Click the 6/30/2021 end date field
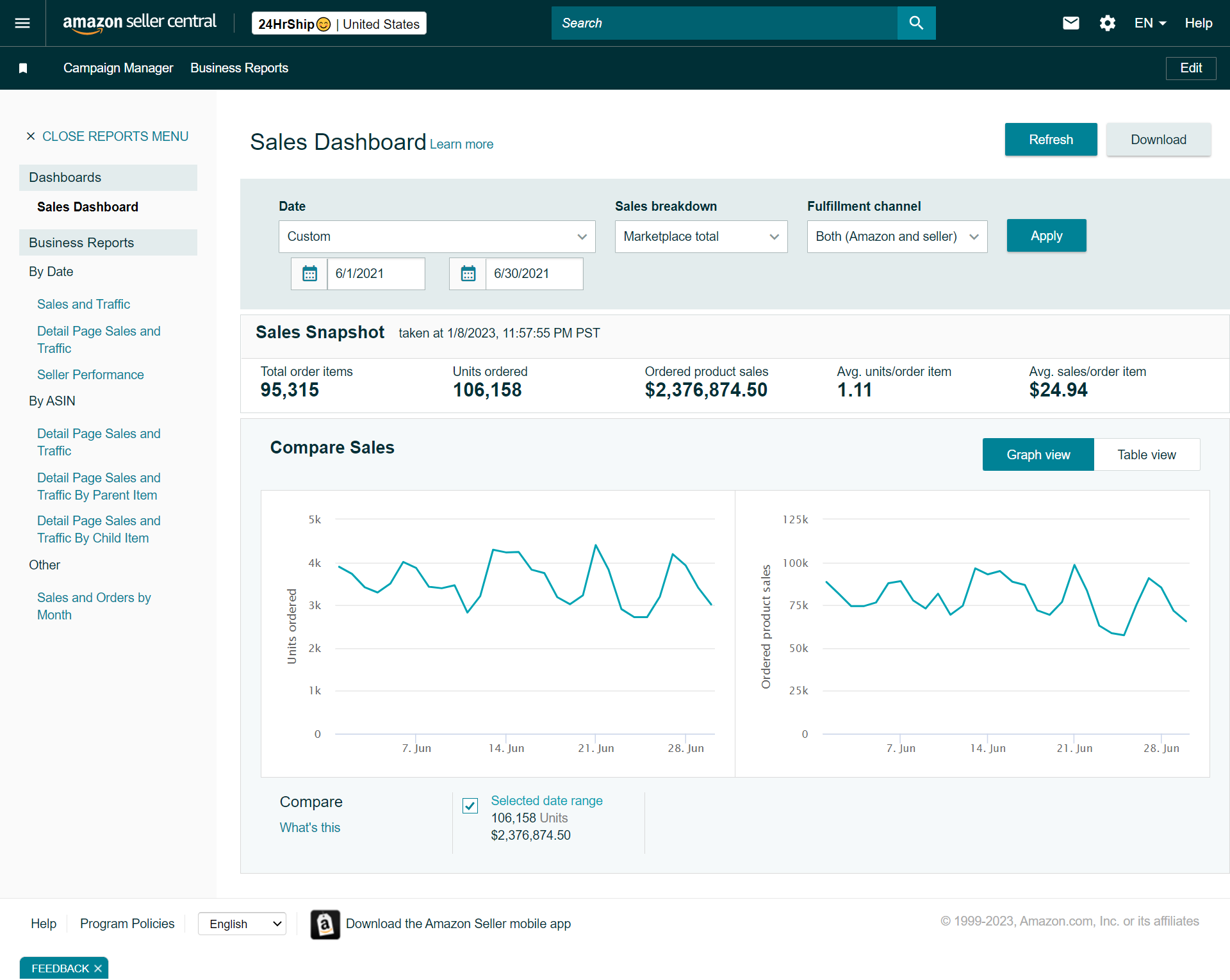1230x980 pixels. (x=533, y=274)
